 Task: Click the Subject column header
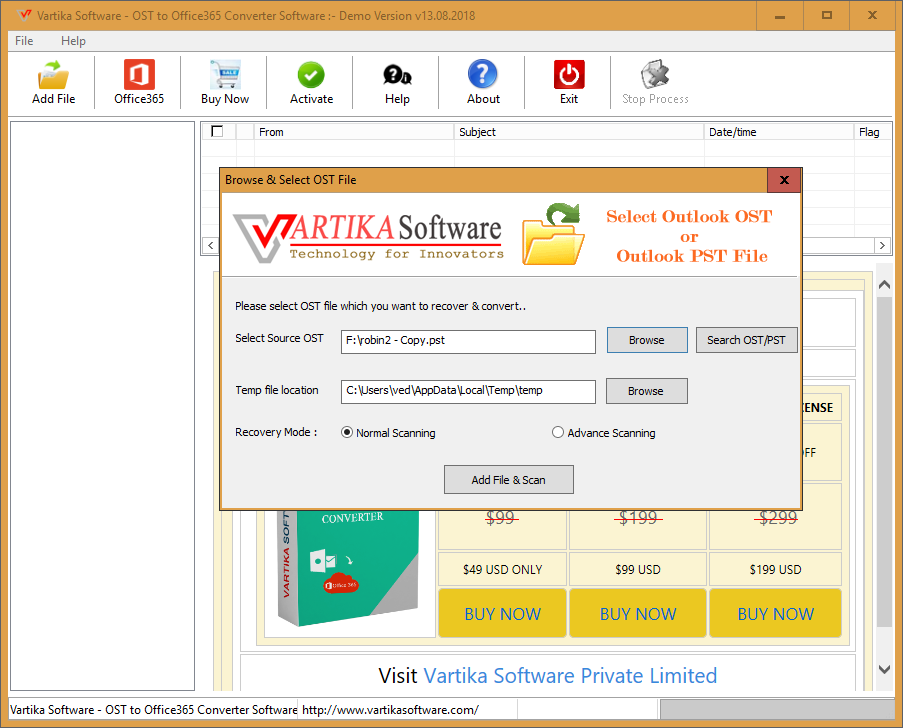click(579, 132)
